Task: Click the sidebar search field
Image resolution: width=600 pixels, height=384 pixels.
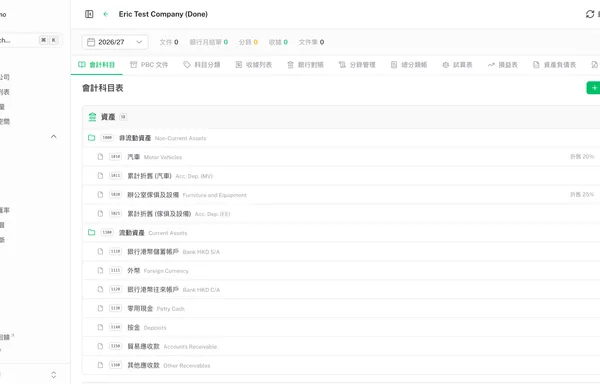Action: pos(30,40)
